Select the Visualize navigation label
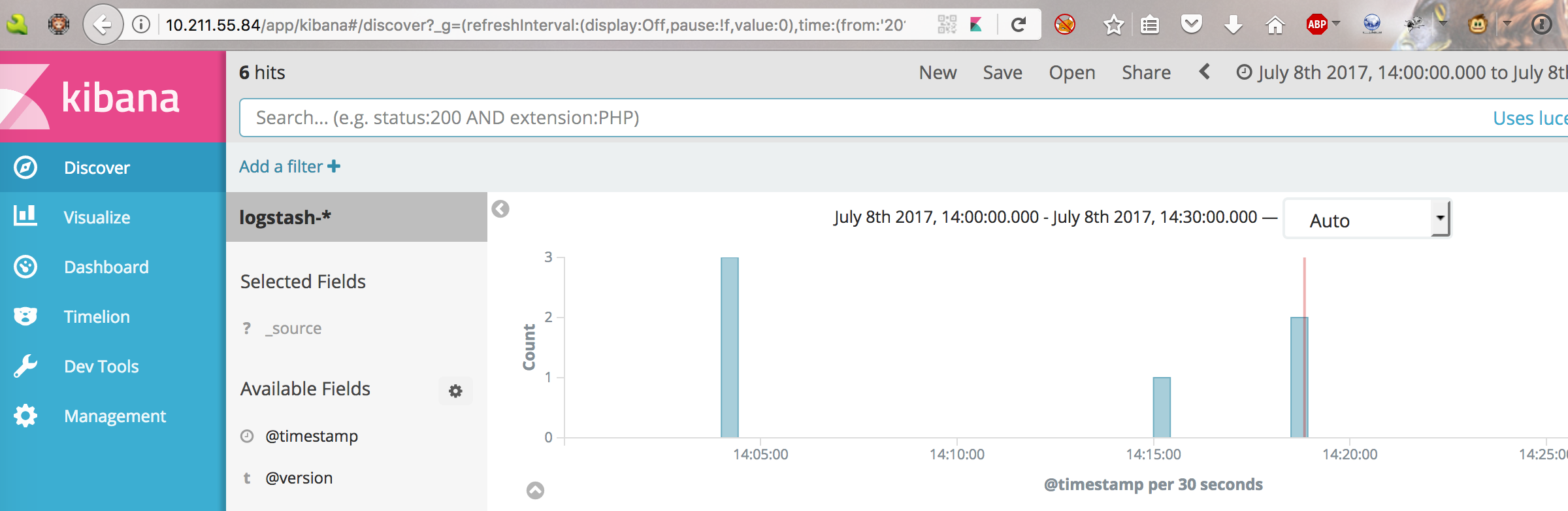1568x511 pixels. coord(97,217)
